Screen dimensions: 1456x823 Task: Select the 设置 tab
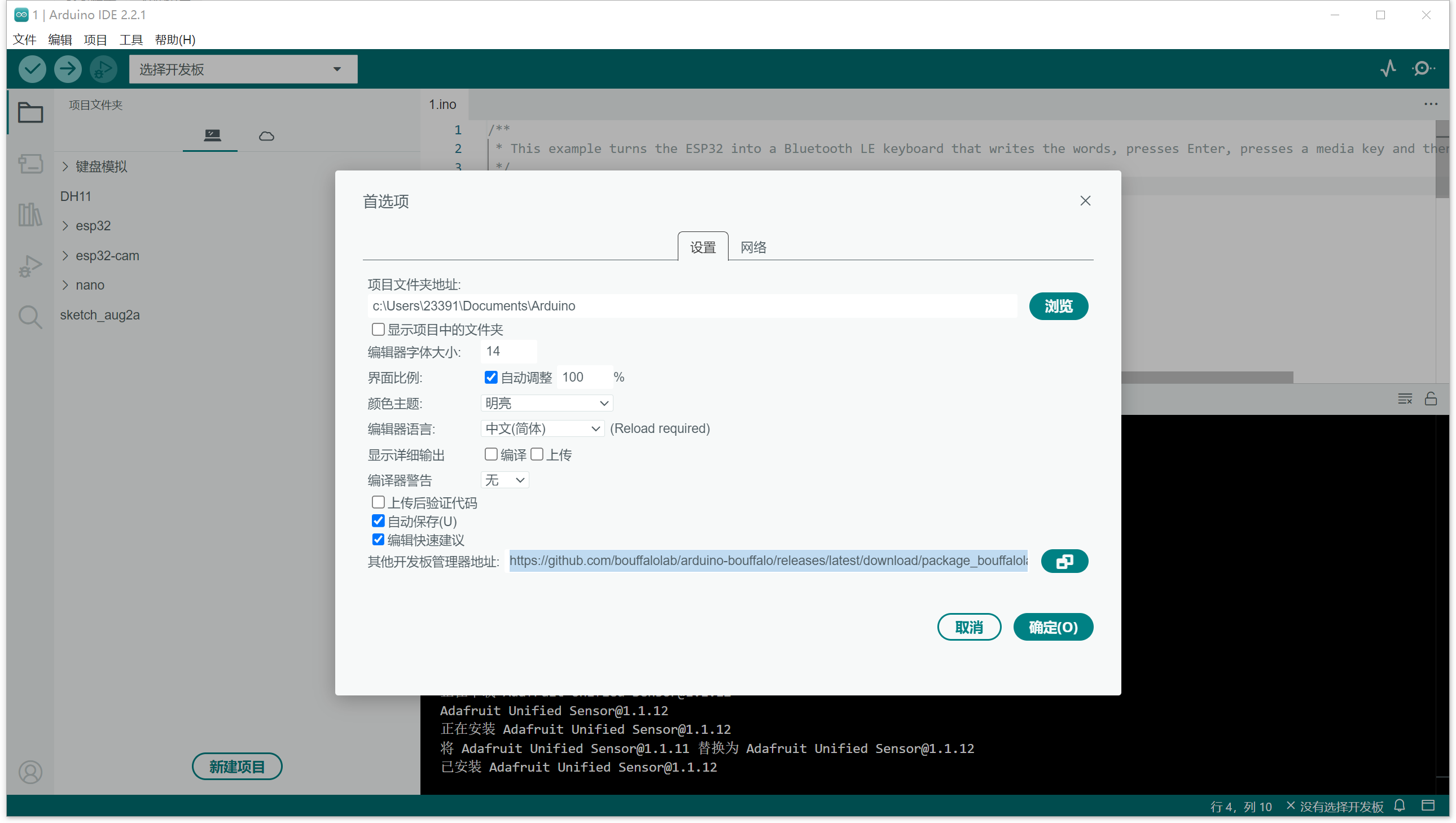click(x=703, y=247)
